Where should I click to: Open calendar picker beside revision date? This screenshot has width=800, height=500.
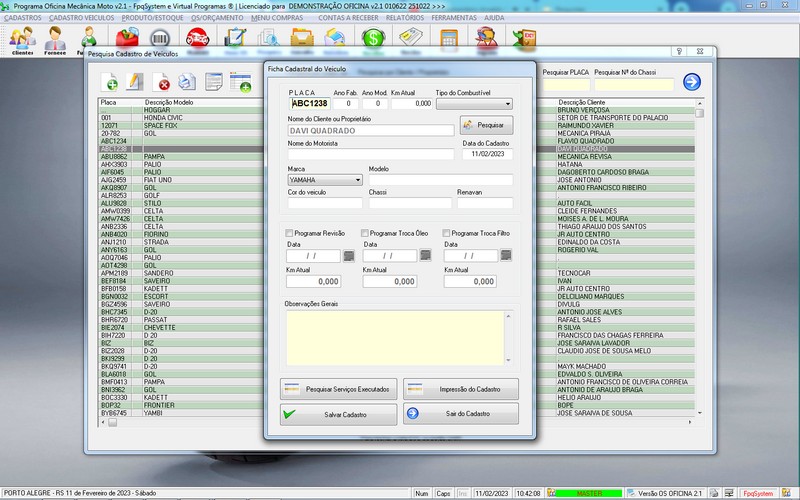[348, 256]
